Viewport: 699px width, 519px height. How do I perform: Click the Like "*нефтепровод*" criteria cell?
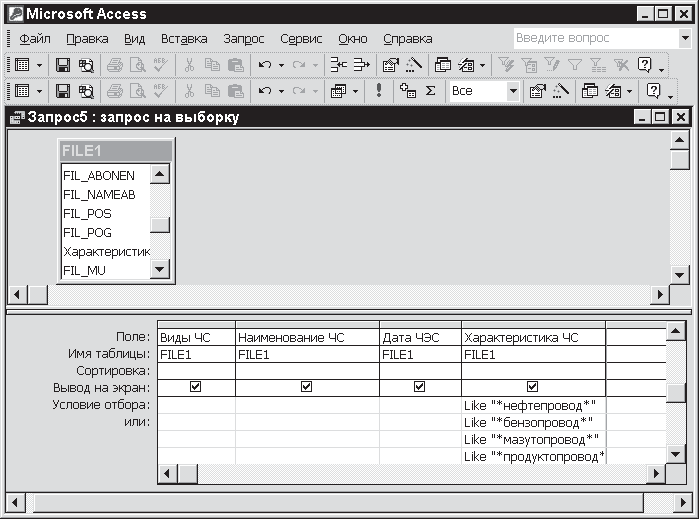pyautogui.click(x=531, y=405)
